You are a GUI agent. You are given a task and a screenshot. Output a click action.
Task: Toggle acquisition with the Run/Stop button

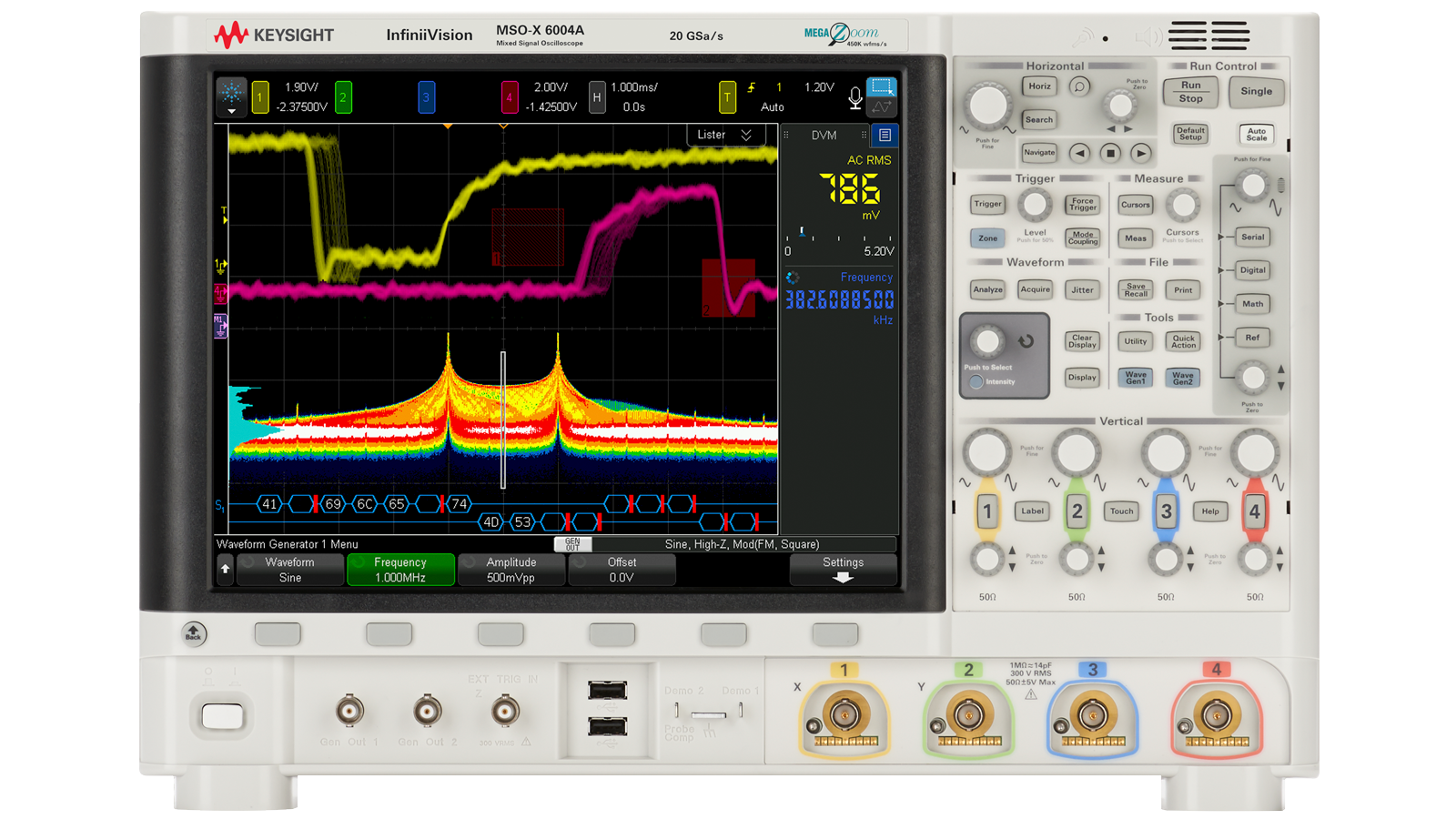point(1190,92)
